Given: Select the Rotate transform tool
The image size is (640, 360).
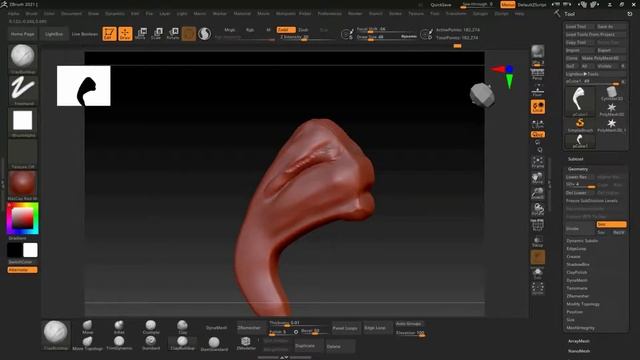Looking at the screenshot, I should pyautogui.click(x=173, y=33).
